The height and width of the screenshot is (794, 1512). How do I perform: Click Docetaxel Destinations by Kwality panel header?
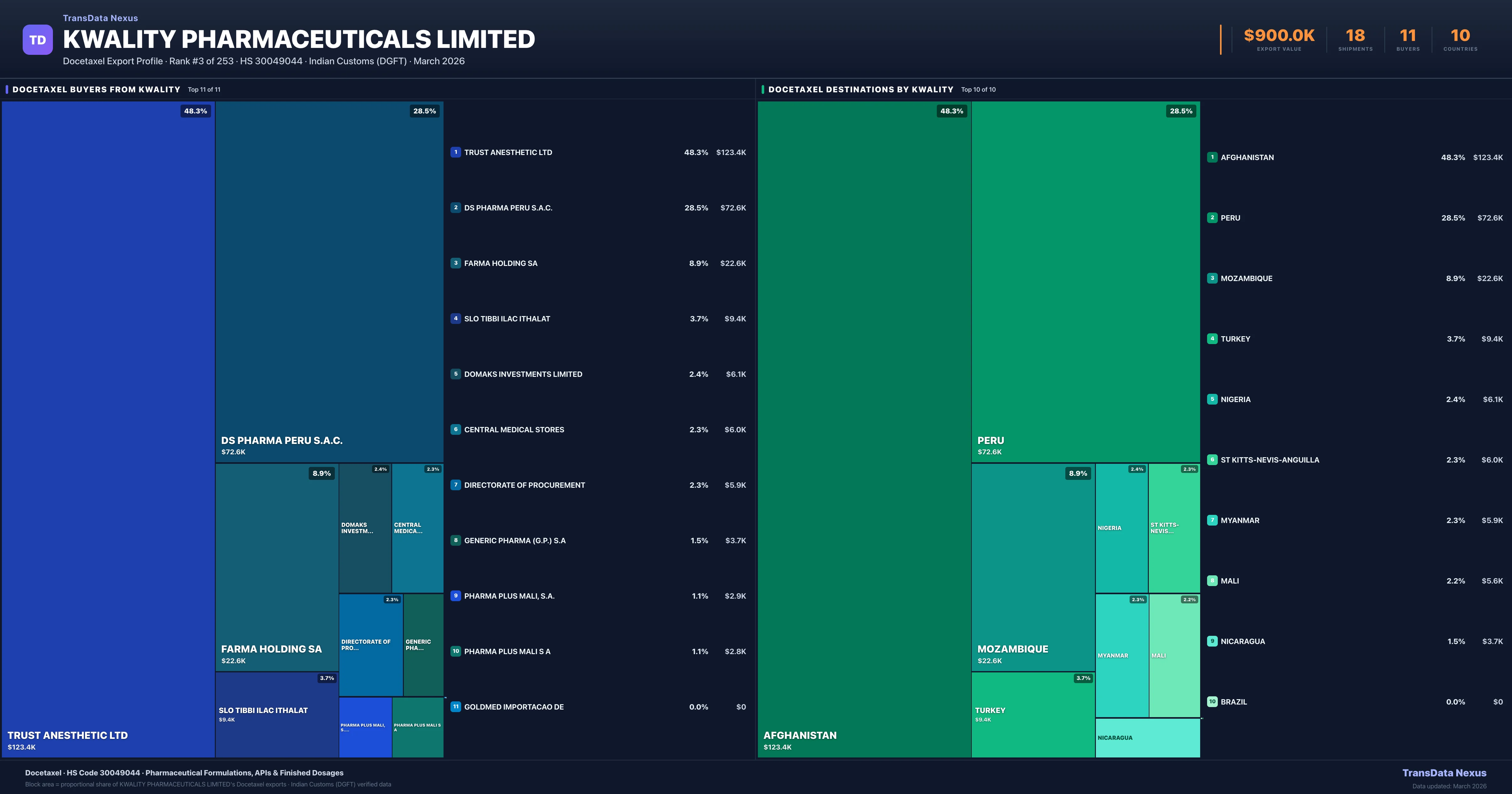(x=861, y=89)
